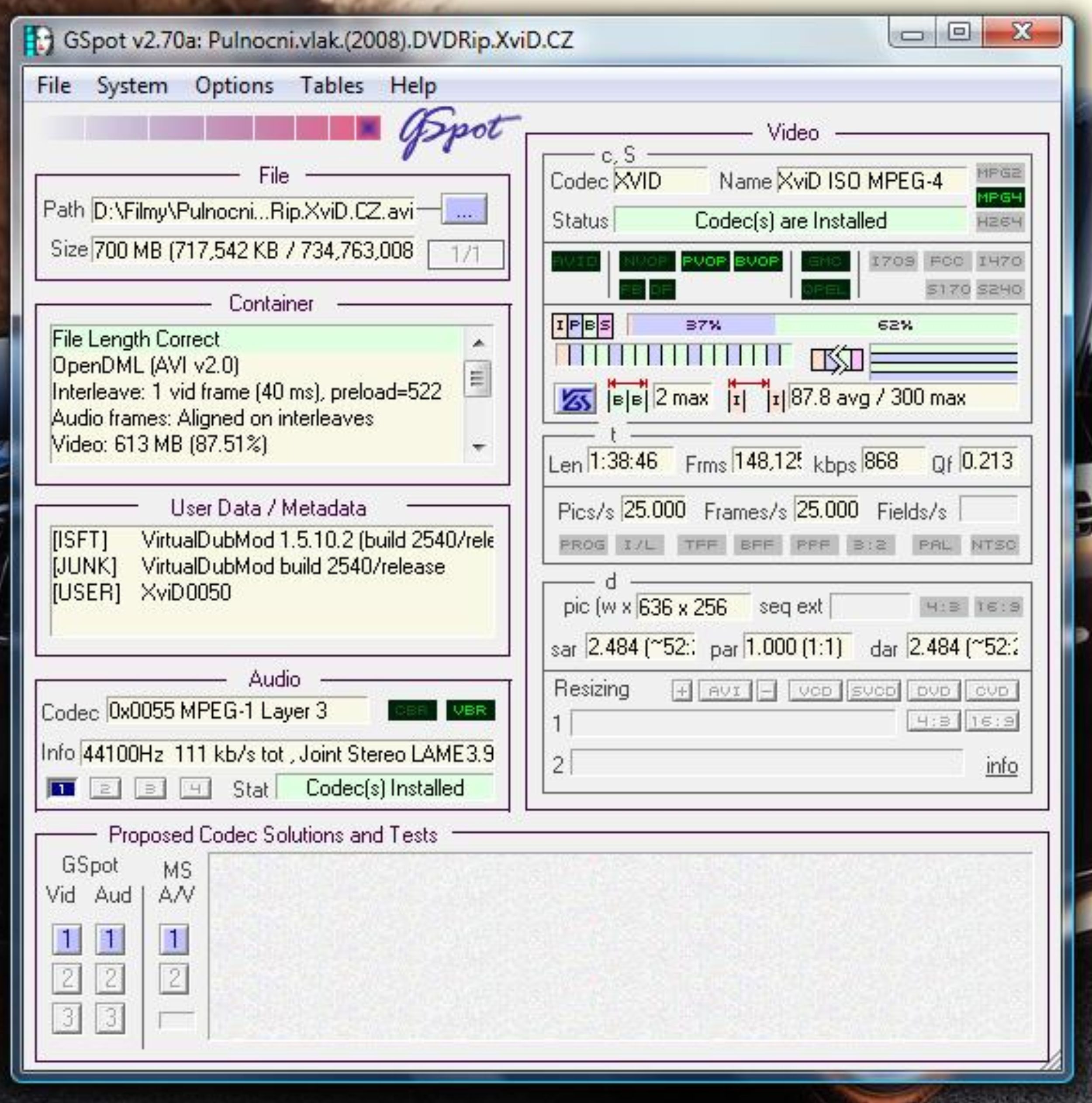This screenshot has width=1092, height=1103.
Task: Click the GSpot script logo
Action: point(457,131)
